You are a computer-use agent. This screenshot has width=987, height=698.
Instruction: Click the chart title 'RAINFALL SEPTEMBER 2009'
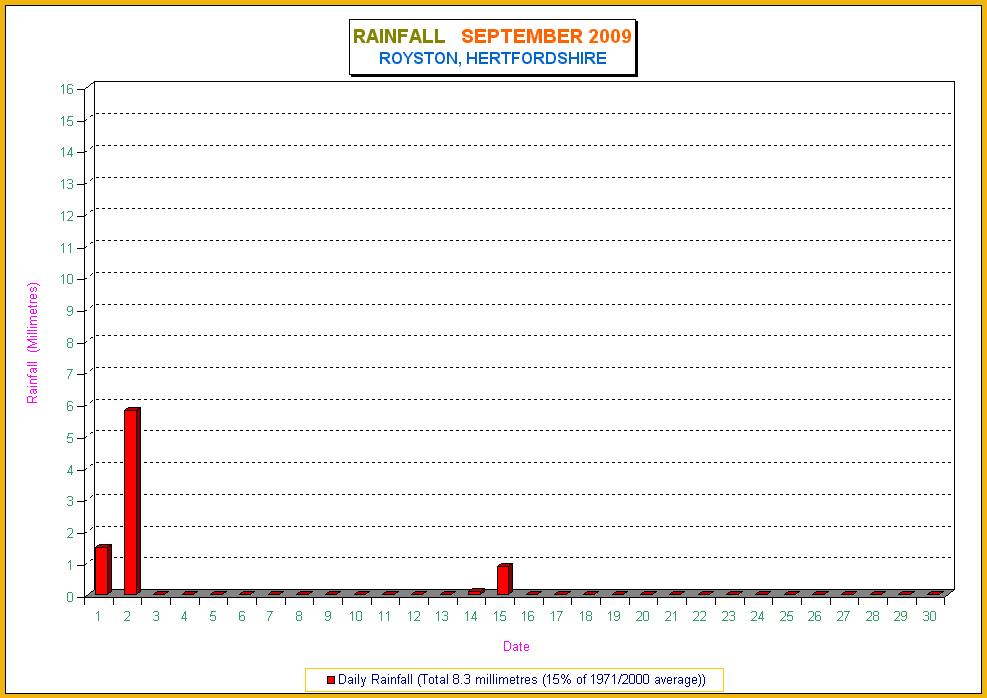pyautogui.click(x=492, y=36)
